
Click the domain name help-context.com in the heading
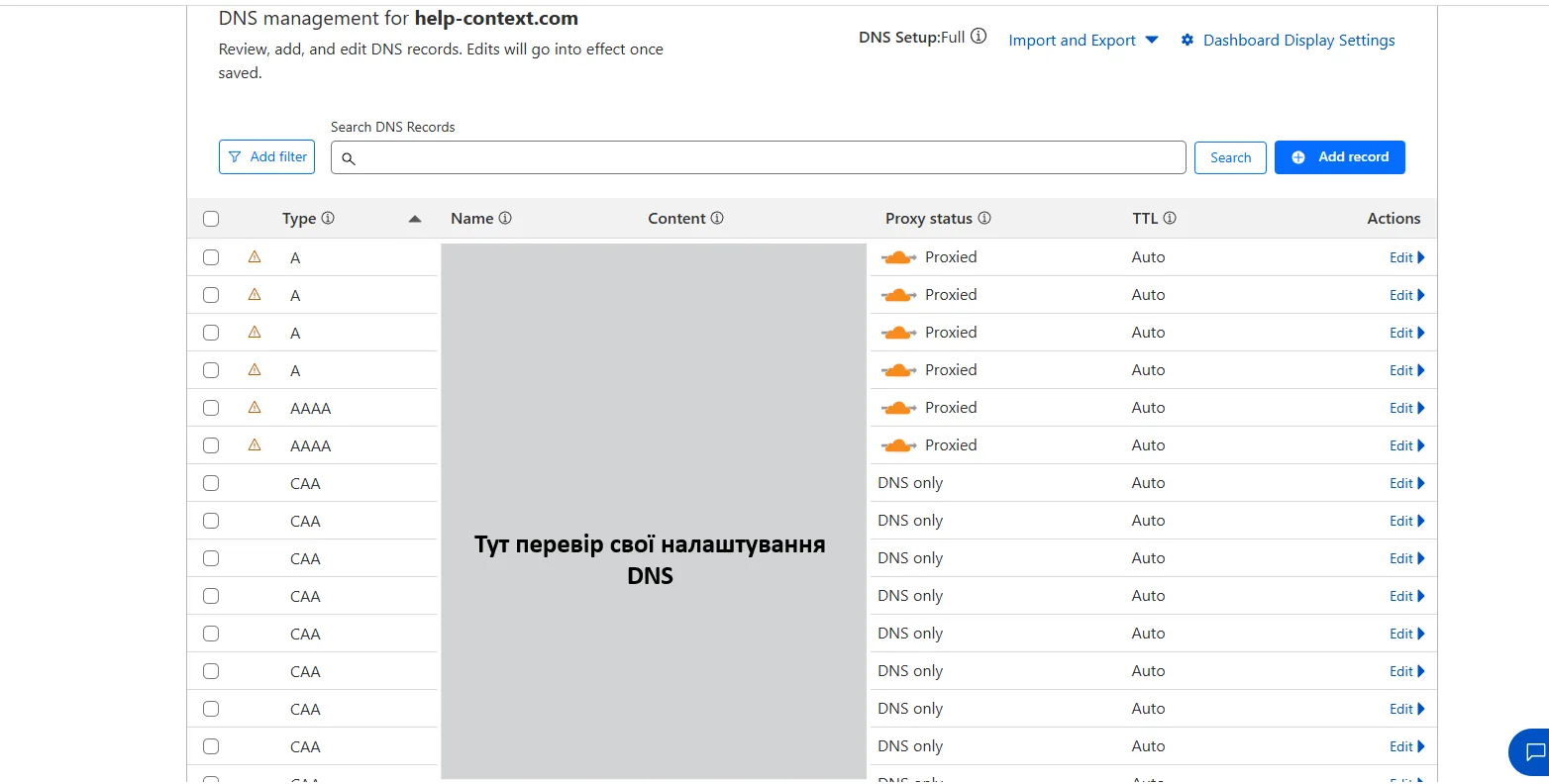pyautogui.click(x=496, y=19)
